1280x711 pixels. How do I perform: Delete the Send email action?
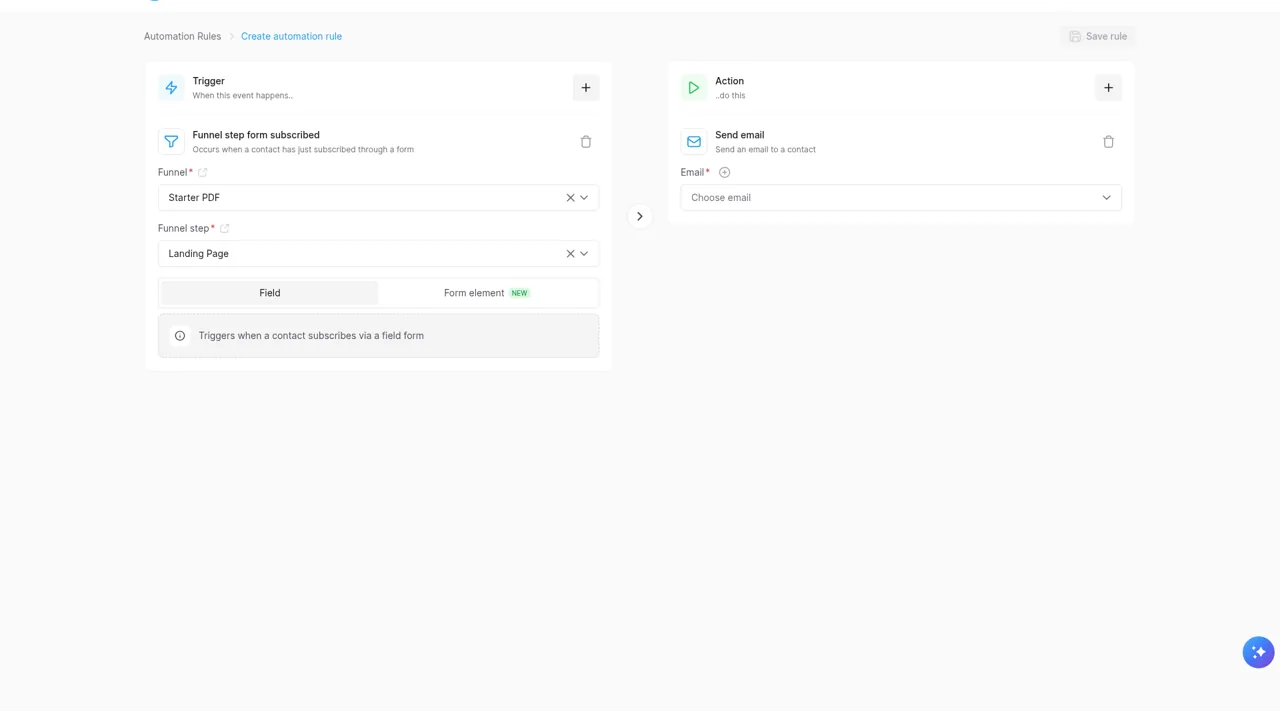click(x=1108, y=142)
